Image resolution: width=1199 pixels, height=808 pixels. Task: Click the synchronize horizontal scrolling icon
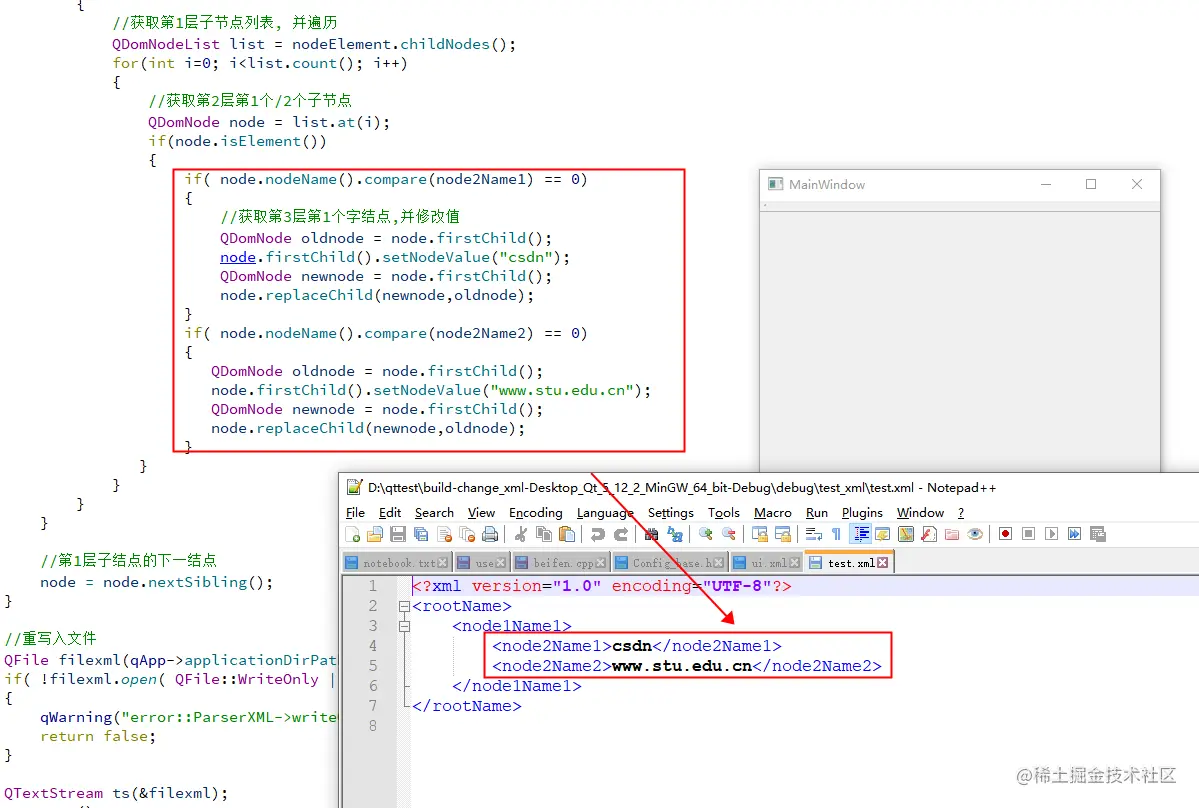pyautogui.click(x=782, y=534)
